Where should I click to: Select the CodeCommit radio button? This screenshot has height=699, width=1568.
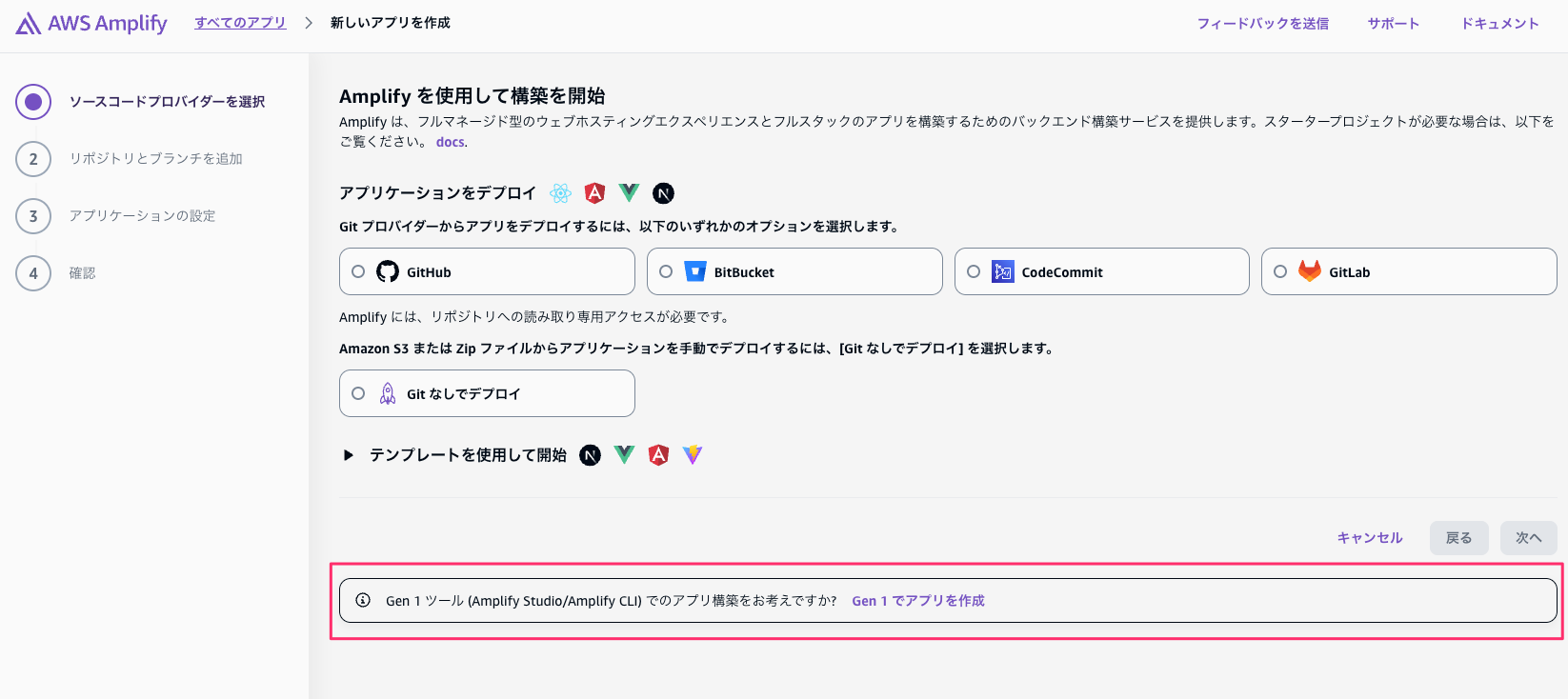pos(974,271)
